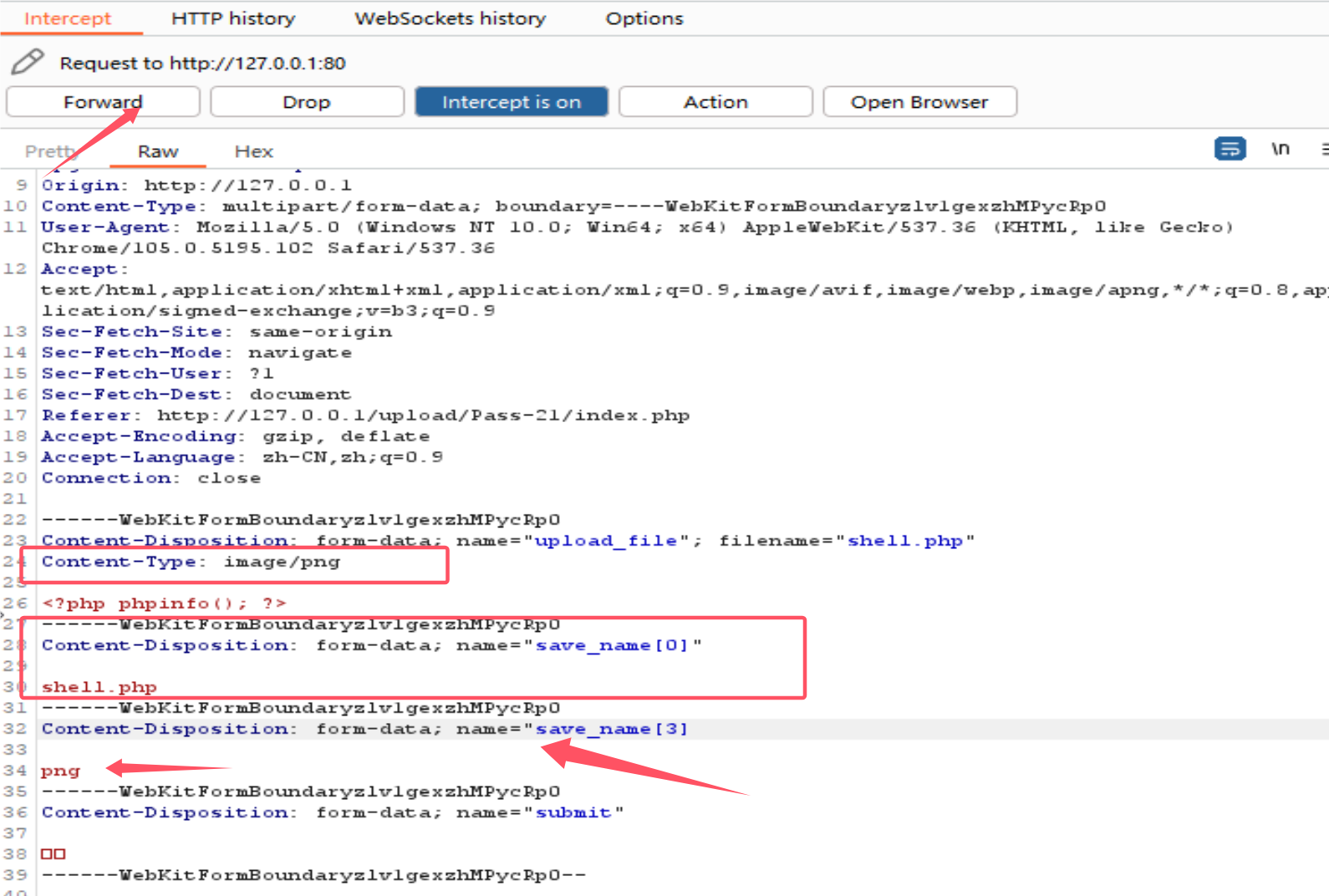Screen dimensions: 1329x896
Task: Switch to the Pretty view tab
Action: 50,151
